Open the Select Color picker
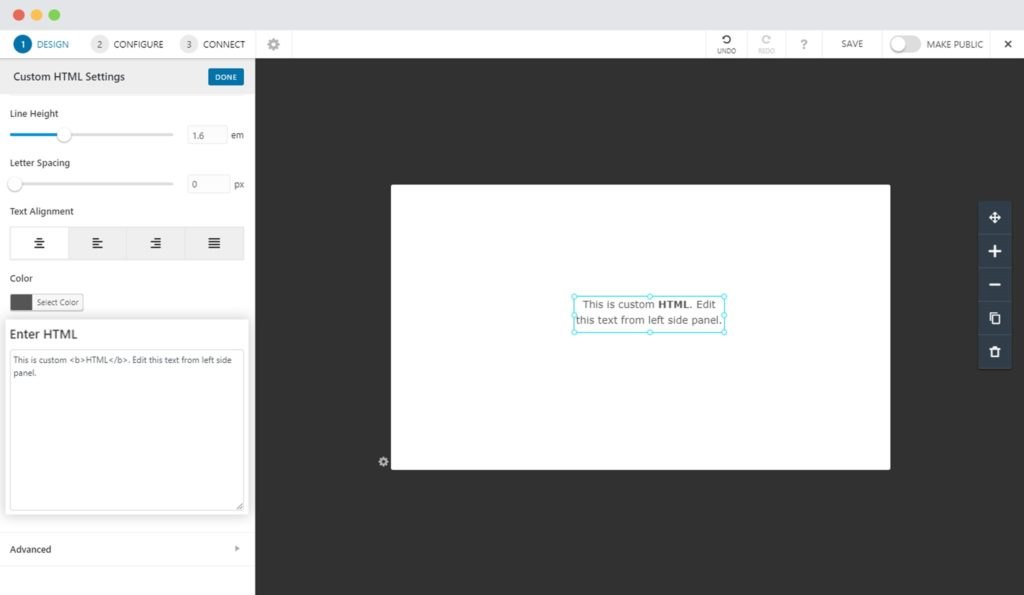1024x595 pixels. (x=47, y=302)
